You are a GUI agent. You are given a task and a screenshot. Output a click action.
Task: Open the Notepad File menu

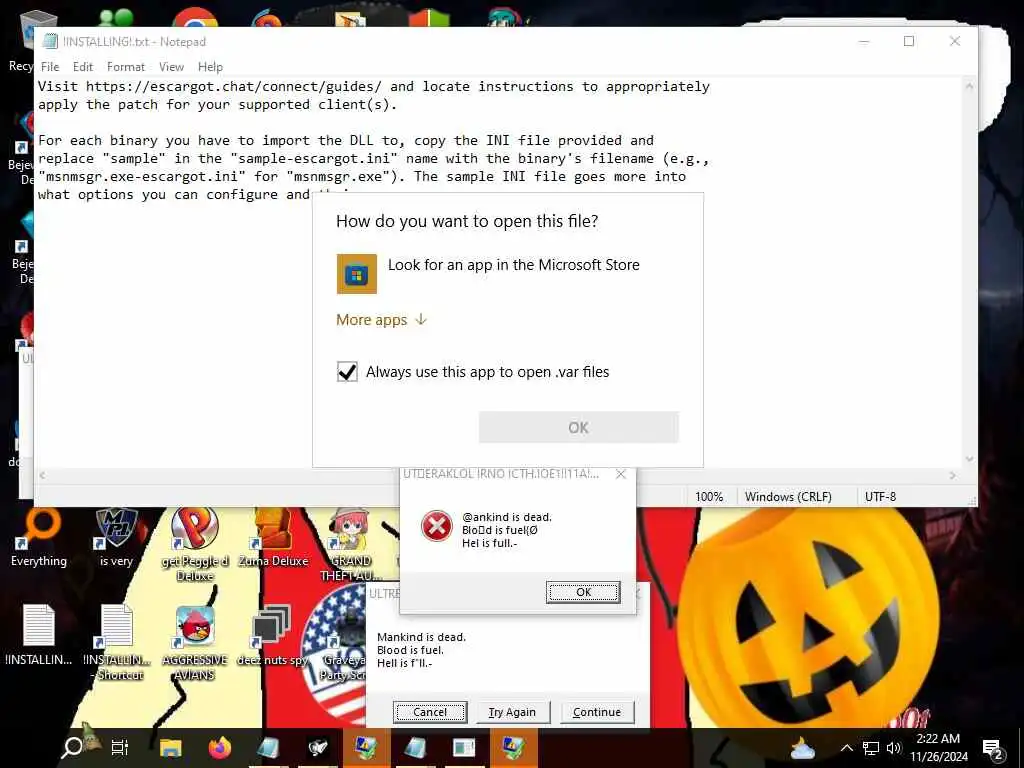[x=50, y=67]
